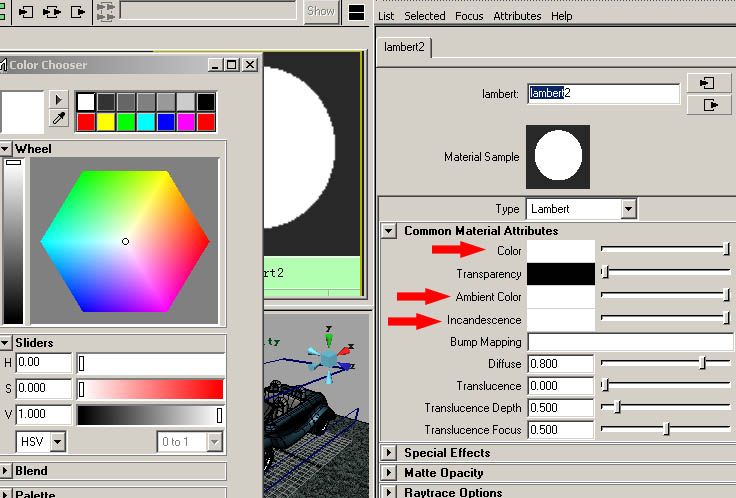Select the blue palette swatch
Screen dimensions: 736x498
(x=166, y=122)
